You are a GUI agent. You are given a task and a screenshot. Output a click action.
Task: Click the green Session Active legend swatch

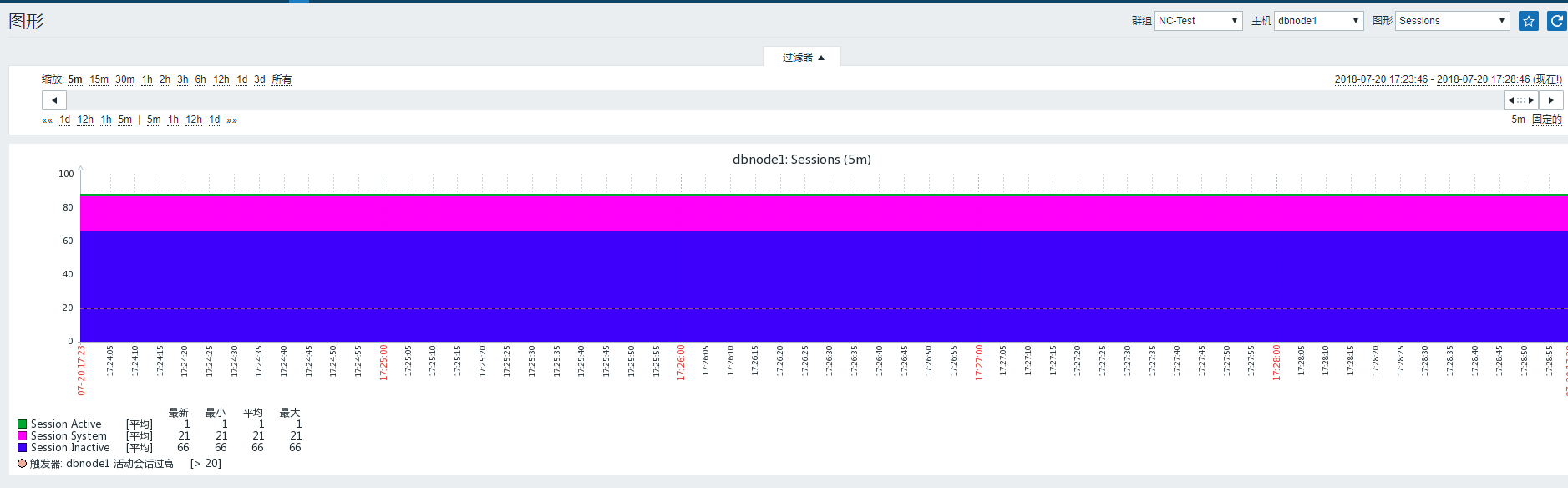coord(23,424)
